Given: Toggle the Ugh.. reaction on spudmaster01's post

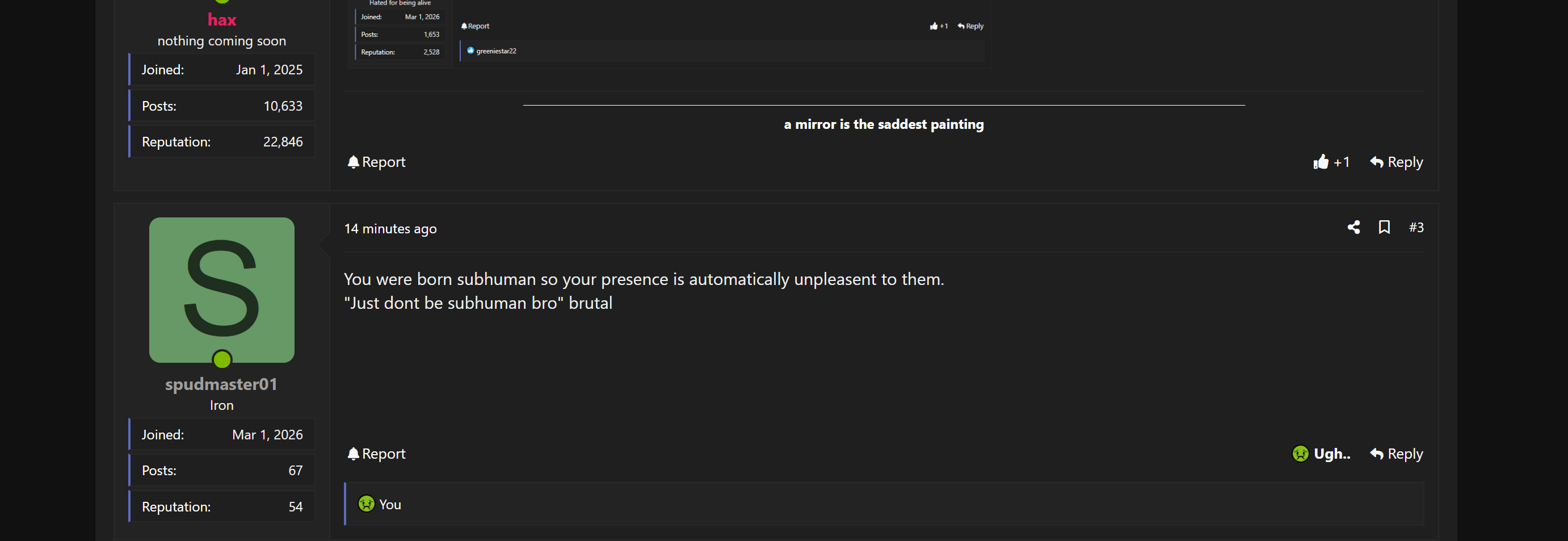Looking at the screenshot, I should click(1321, 454).
